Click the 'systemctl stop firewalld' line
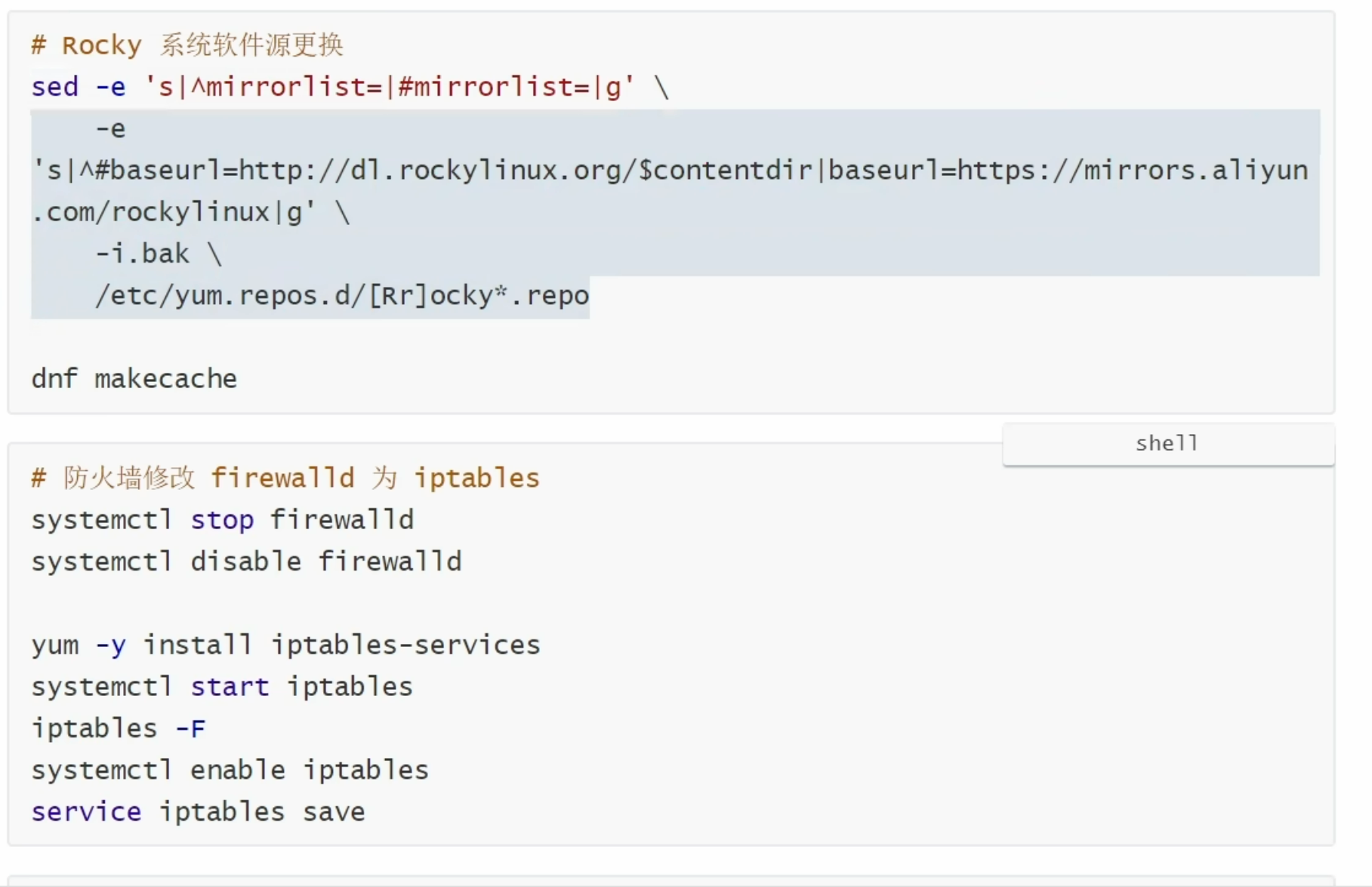This screenshot has height=887, width=1372. pyautogui.click(x=223, y=519)
